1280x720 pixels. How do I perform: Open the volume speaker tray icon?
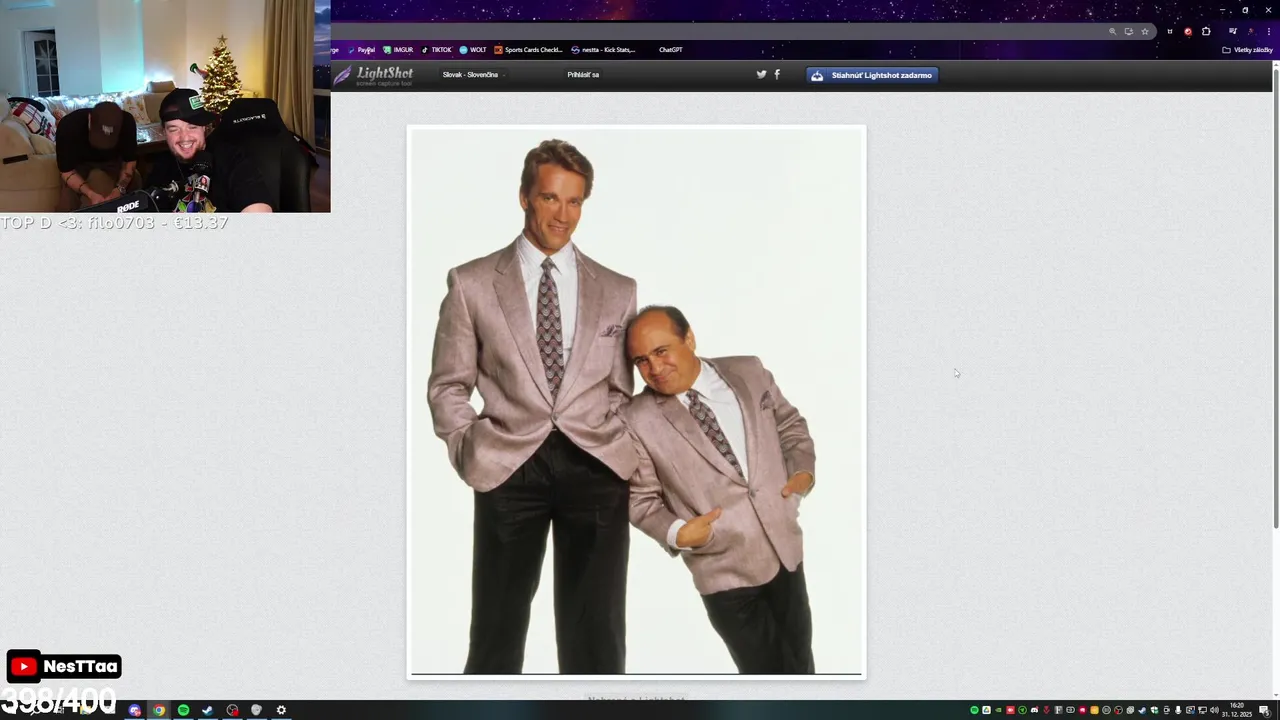[x=1214, y=710]
